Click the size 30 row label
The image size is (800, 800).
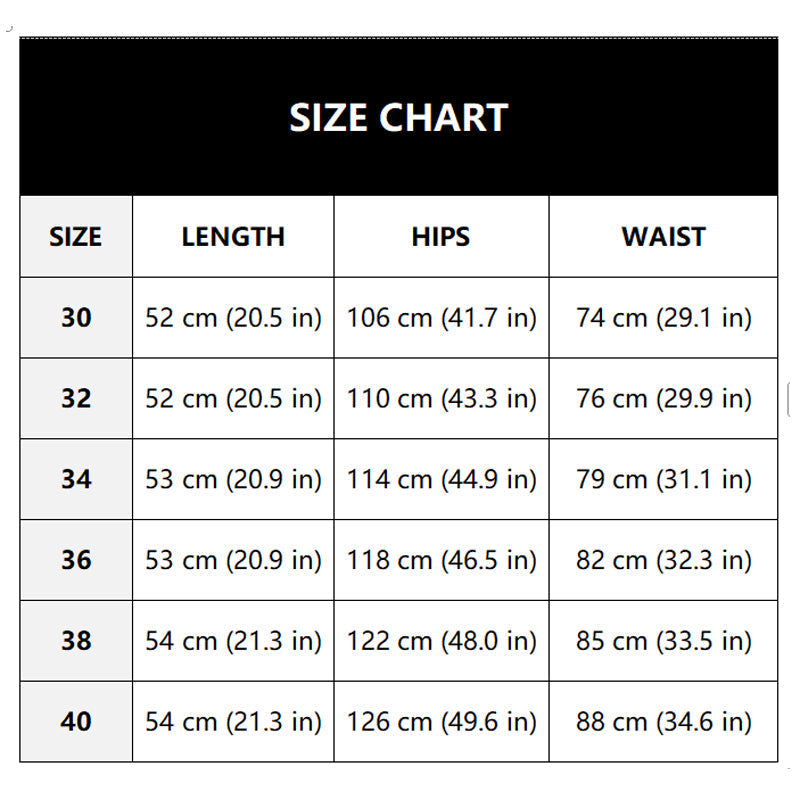click(76, 317)
